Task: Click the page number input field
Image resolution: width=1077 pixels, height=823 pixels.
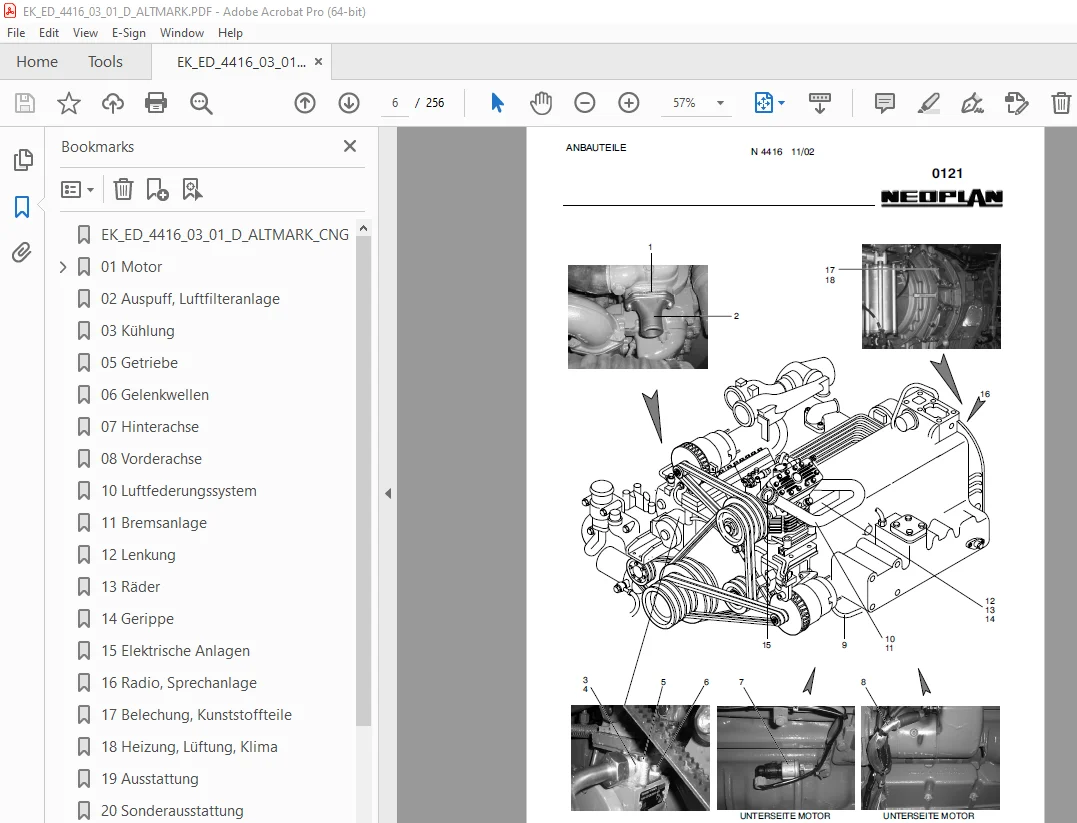Action: coord(395,103)
